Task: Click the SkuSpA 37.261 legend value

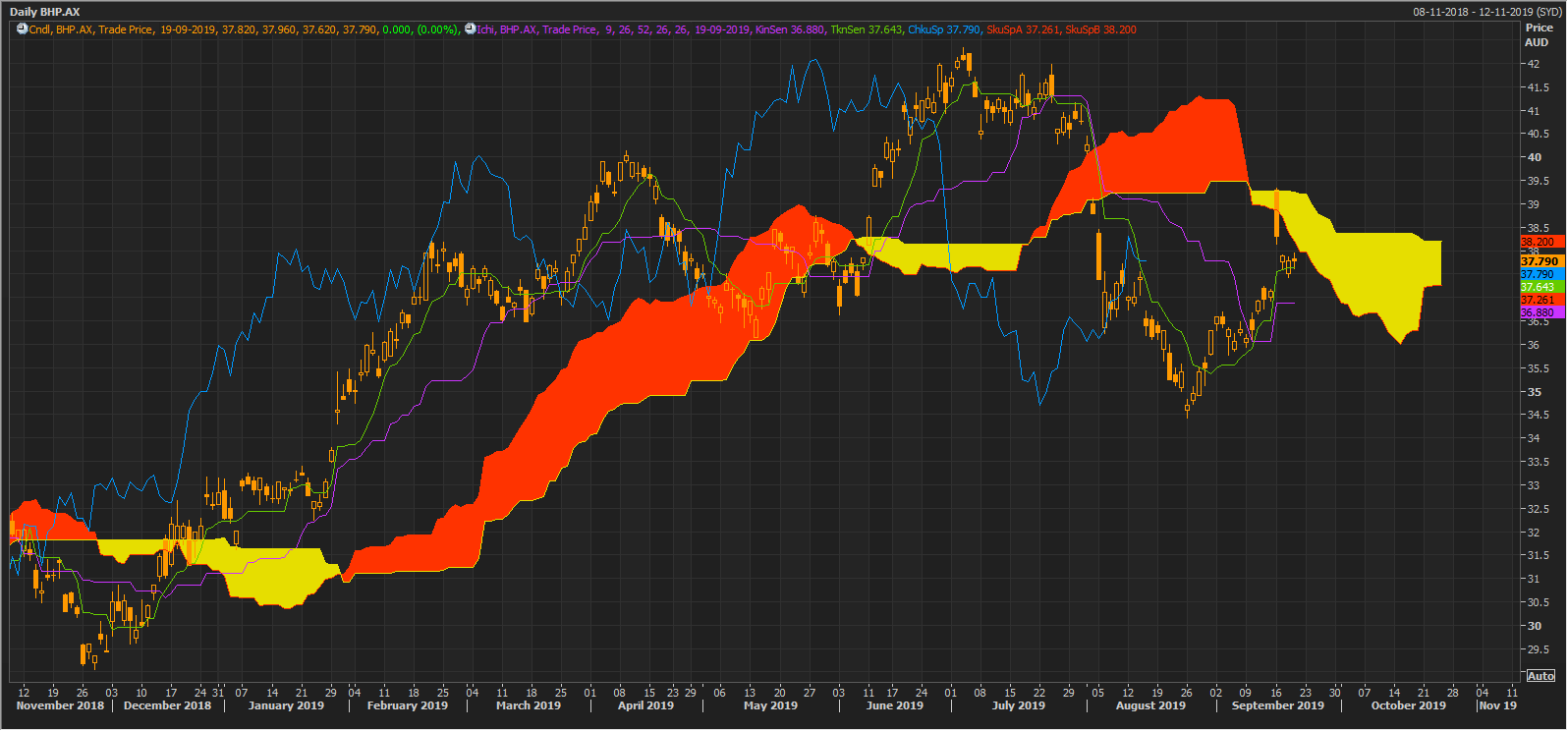Action: pyautogui.click(x=1023, y=29)
